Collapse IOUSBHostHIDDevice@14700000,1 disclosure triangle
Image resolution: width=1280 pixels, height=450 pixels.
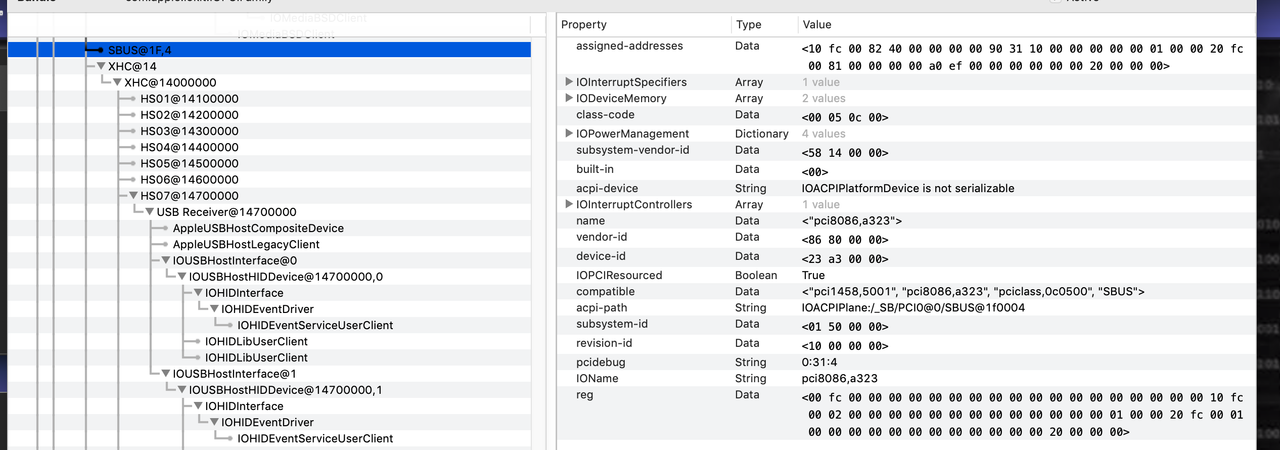pos(181,390)
